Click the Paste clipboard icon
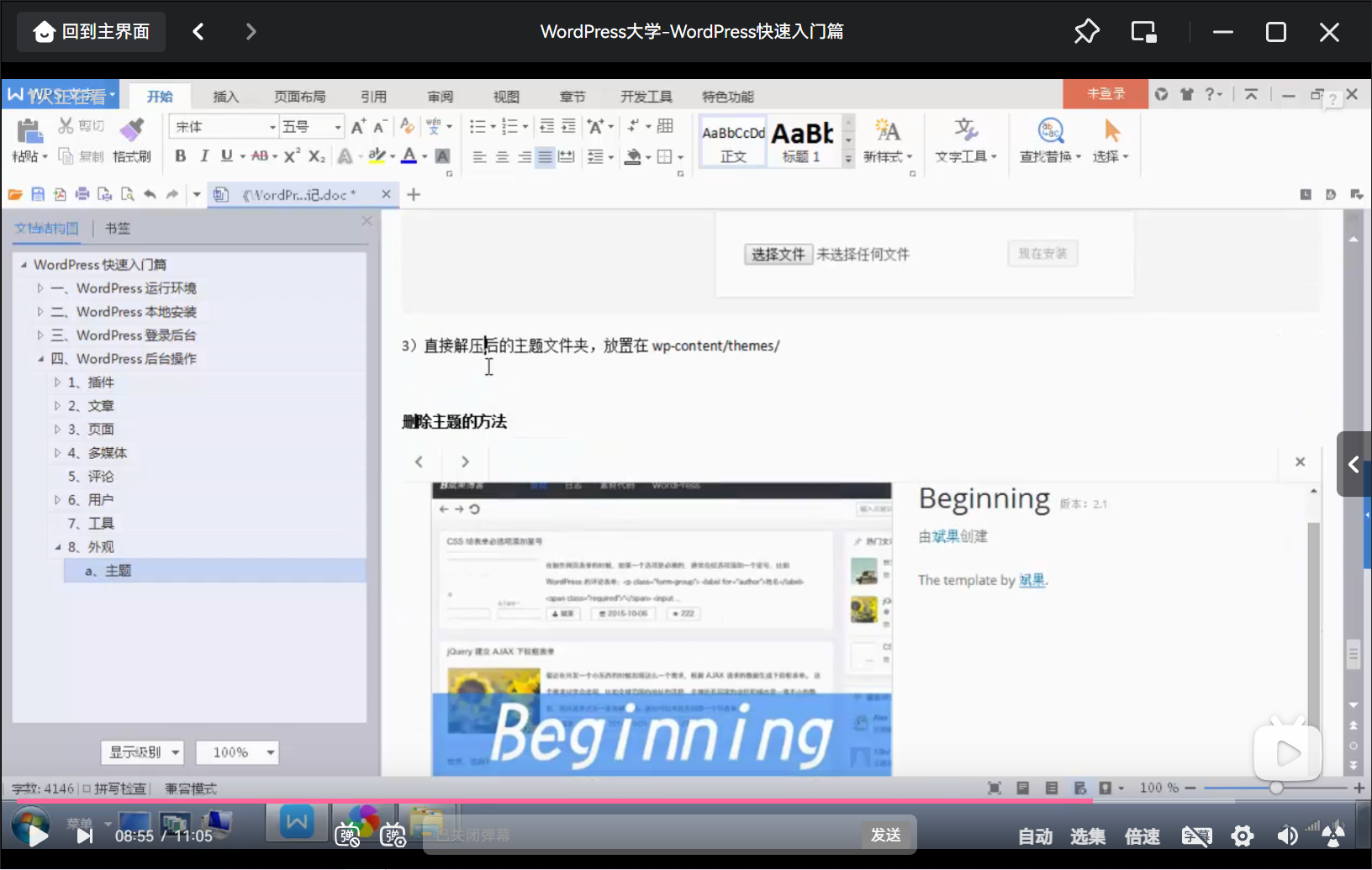The image size is (1372, 870). (29, 132)
